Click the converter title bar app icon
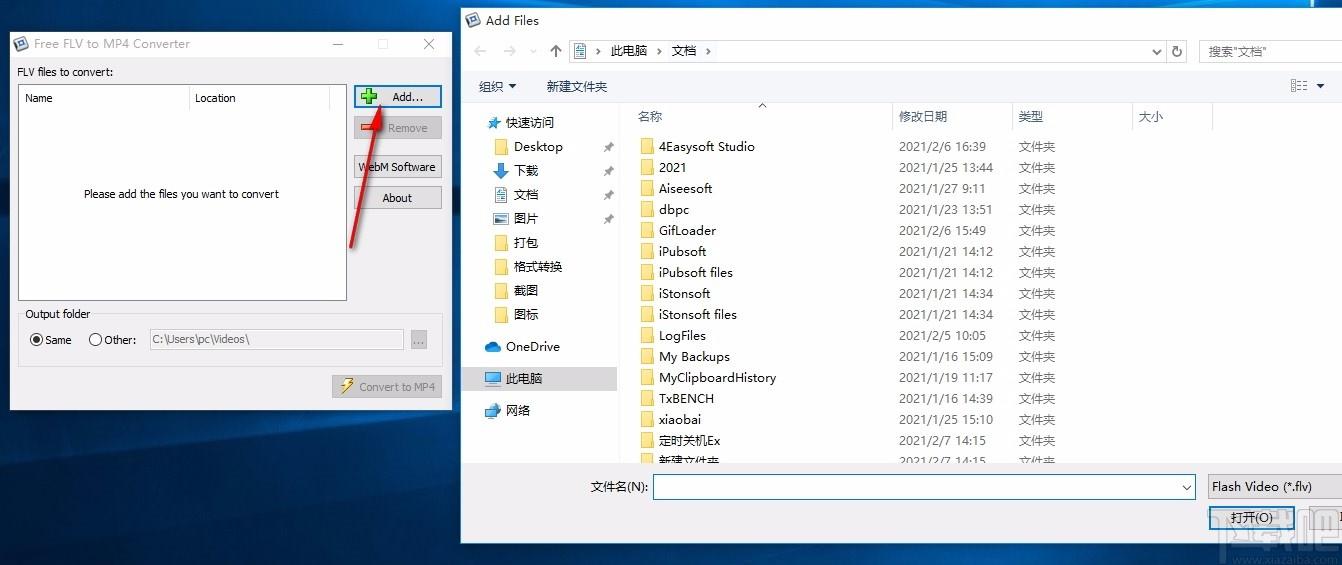Screen dimensions: 1342x565 pos(20,44)
